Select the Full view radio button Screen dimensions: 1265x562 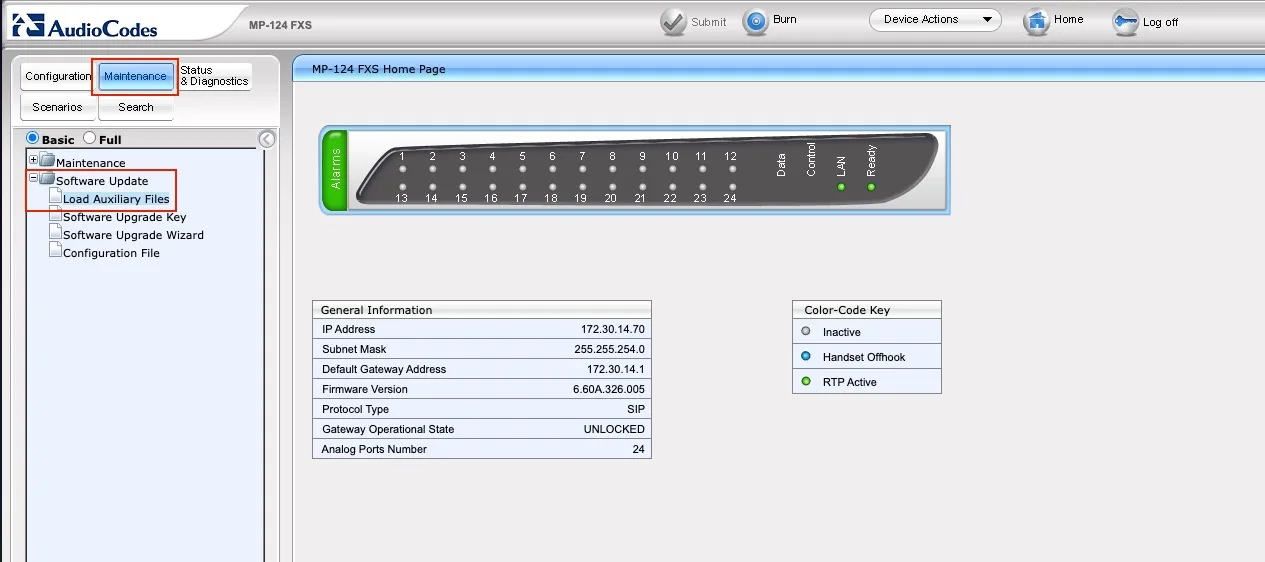click(x=90, y=138)
